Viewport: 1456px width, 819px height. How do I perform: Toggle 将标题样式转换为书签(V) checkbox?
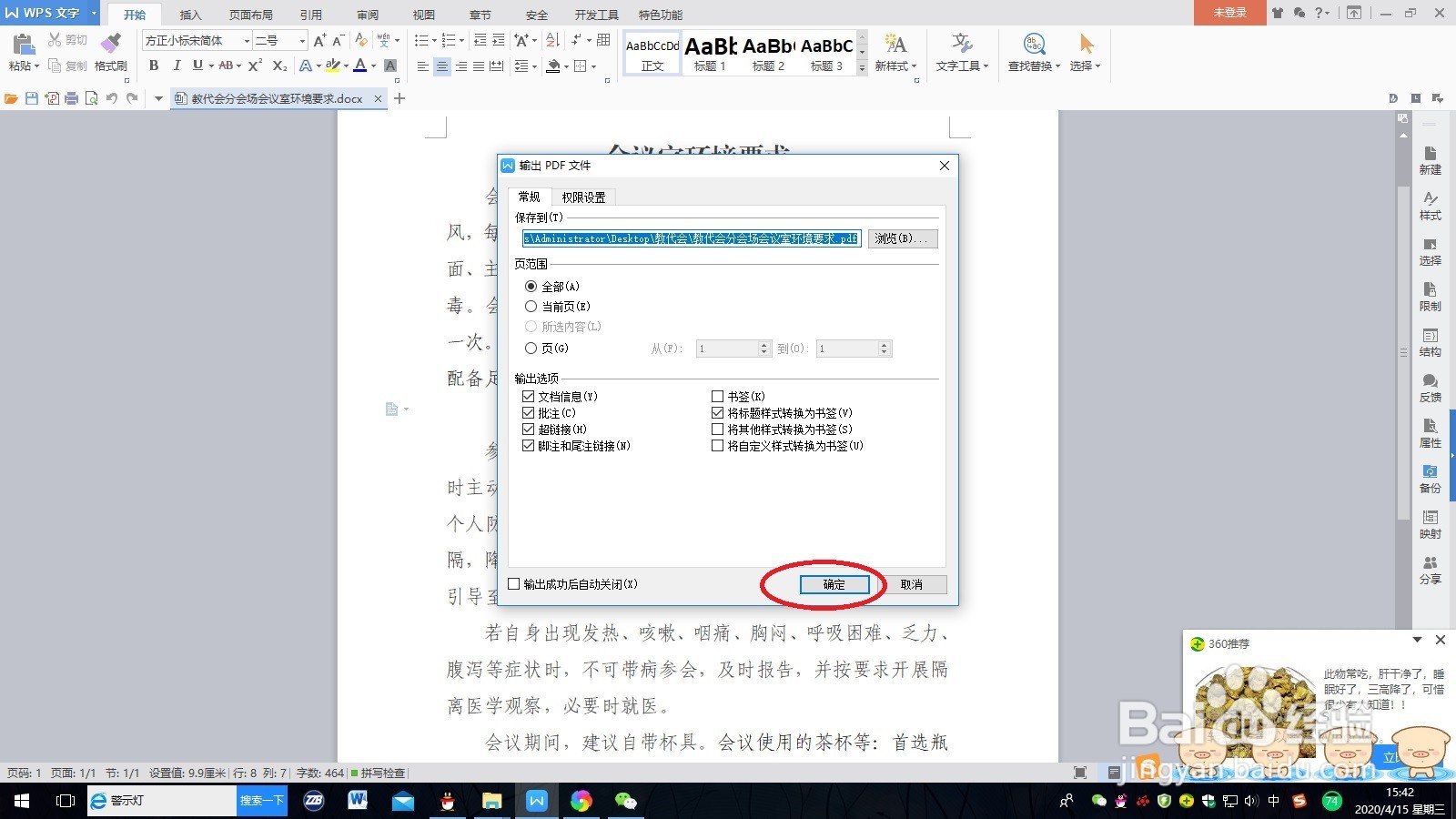point(717,412)
